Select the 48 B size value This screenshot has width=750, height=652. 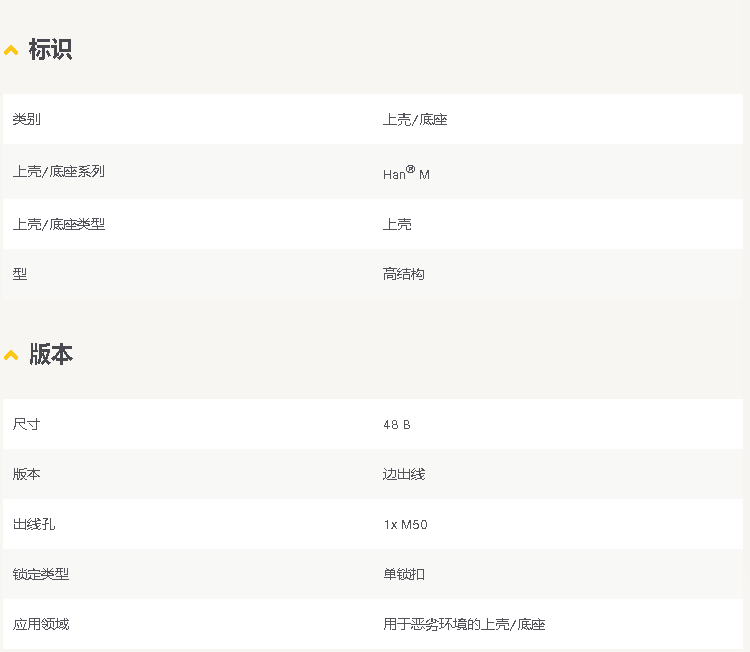(397, 425)
